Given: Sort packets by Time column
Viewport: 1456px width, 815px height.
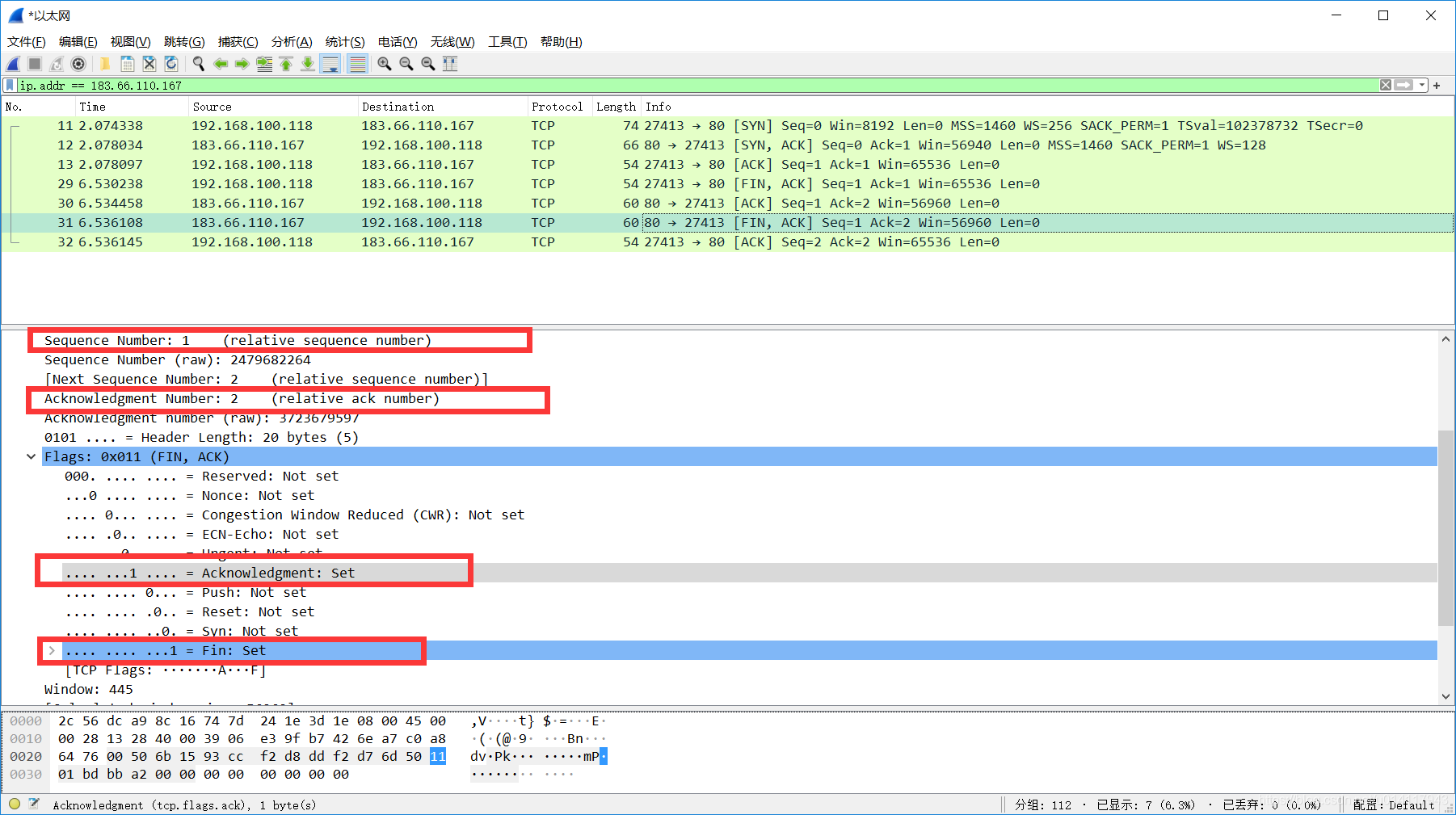Looking at the screenshot, I should (x=132, y=107).
